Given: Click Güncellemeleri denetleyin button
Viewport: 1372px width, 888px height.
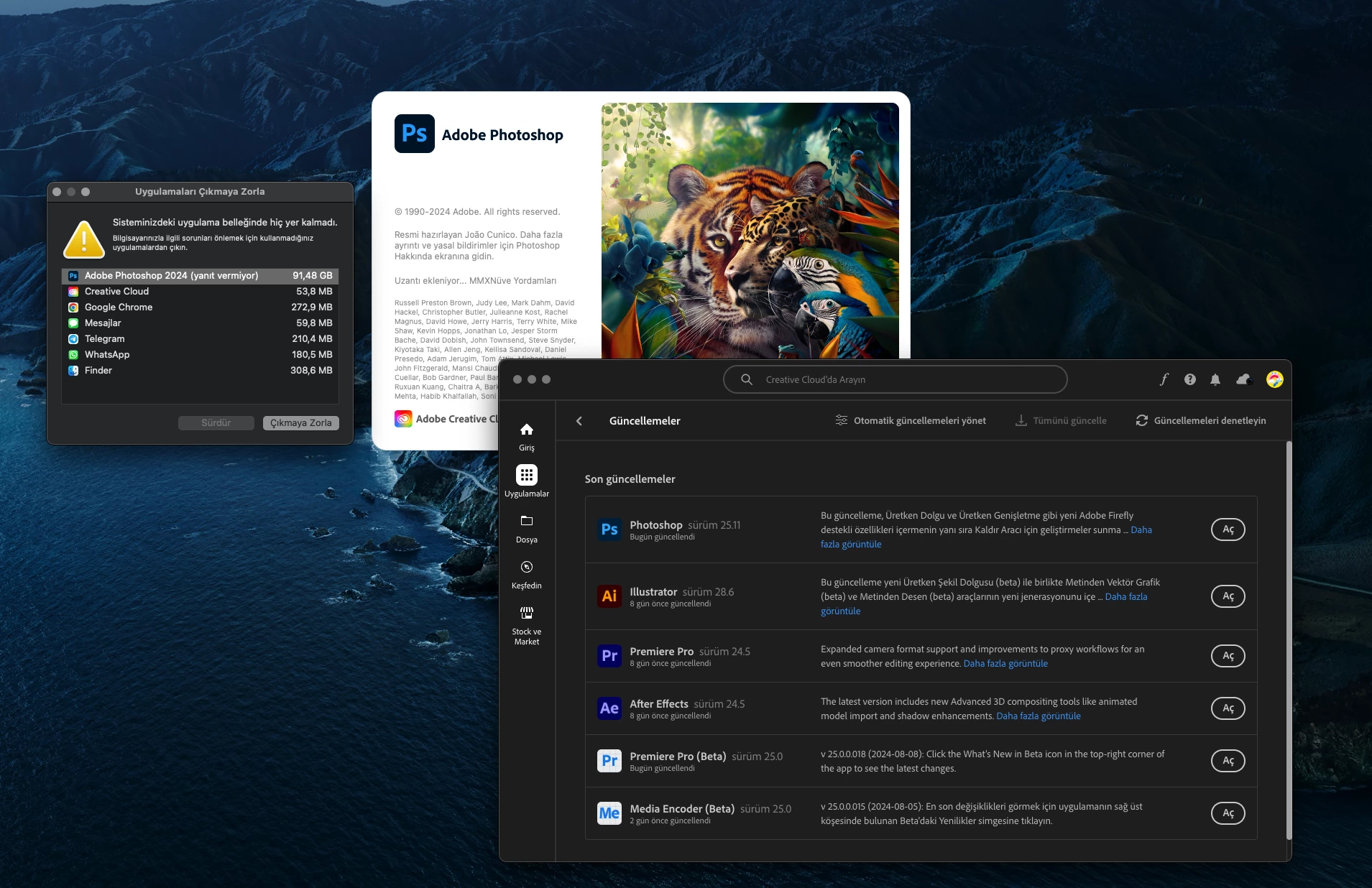Looking at the screenshot, I should pos(1201,421).
